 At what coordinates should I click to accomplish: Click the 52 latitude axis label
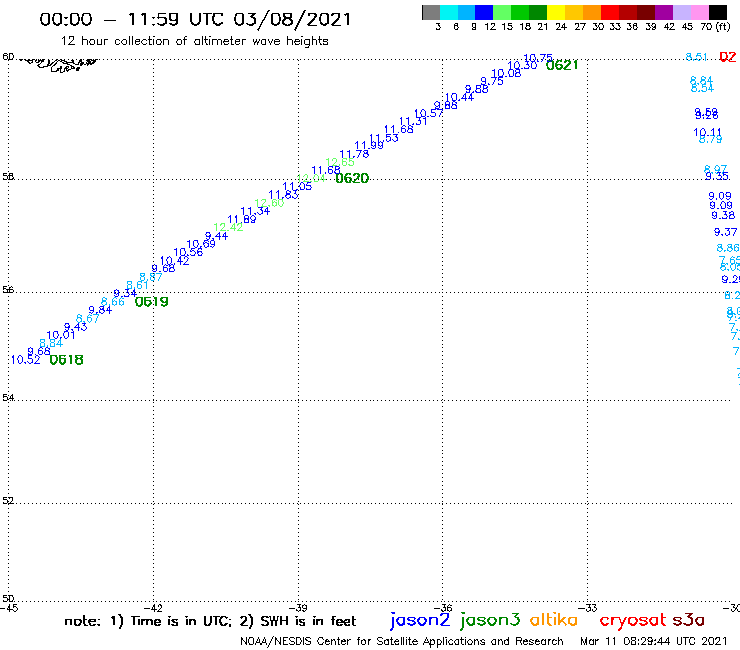coord(8,500)
